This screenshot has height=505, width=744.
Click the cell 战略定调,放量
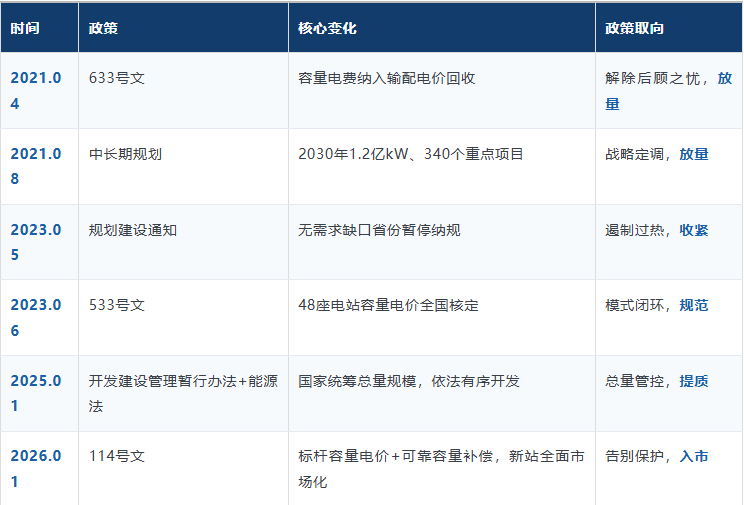[x=669, y=166]
